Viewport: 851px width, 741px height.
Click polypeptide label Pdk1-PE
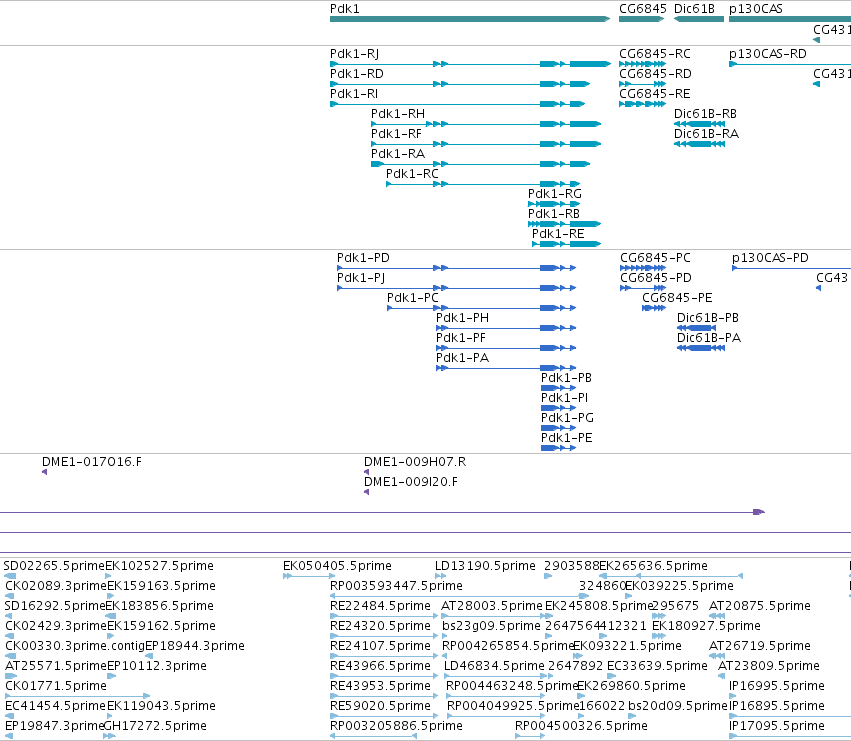pos(567,439)
